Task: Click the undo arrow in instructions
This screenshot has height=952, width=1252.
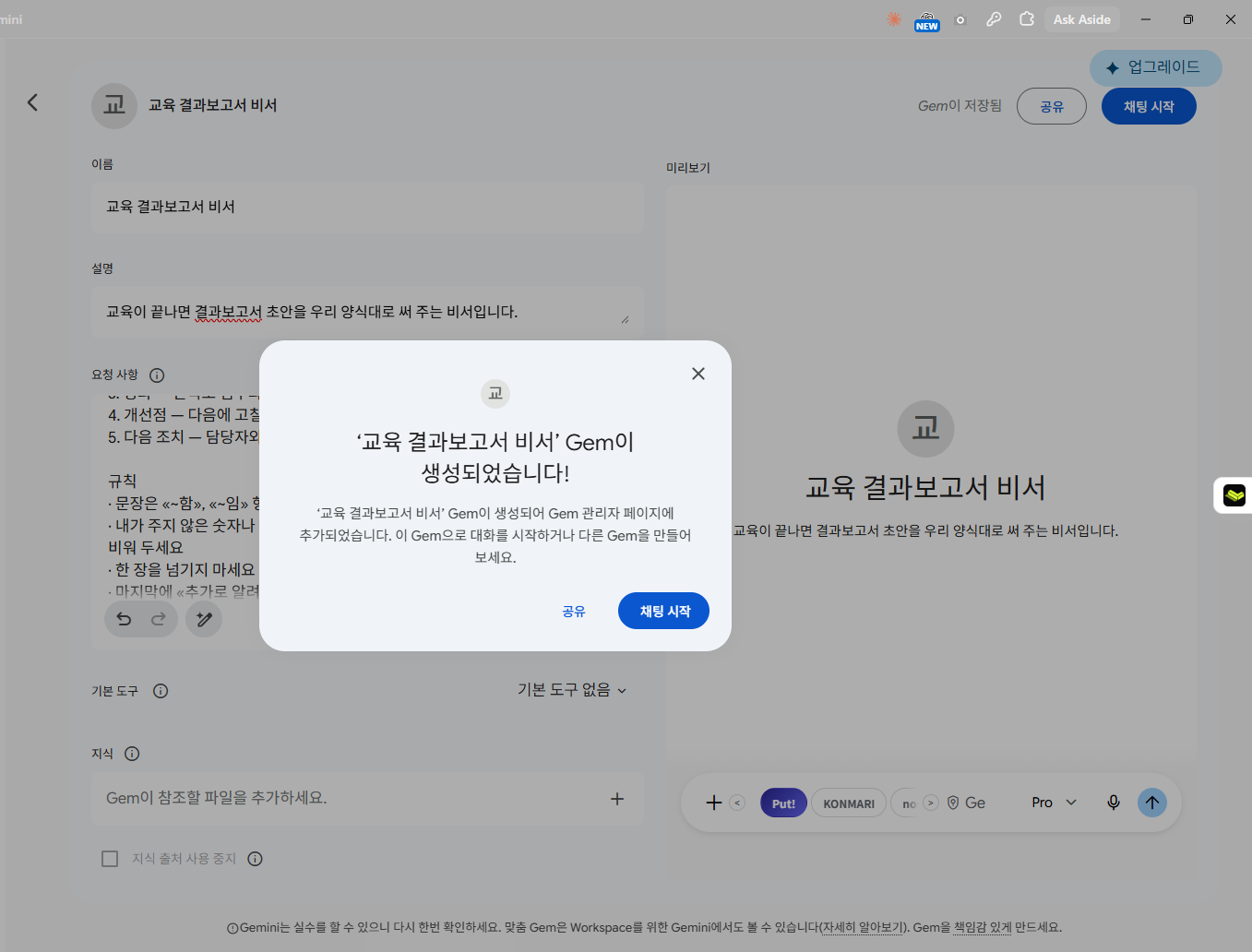Action: point(124,619)
